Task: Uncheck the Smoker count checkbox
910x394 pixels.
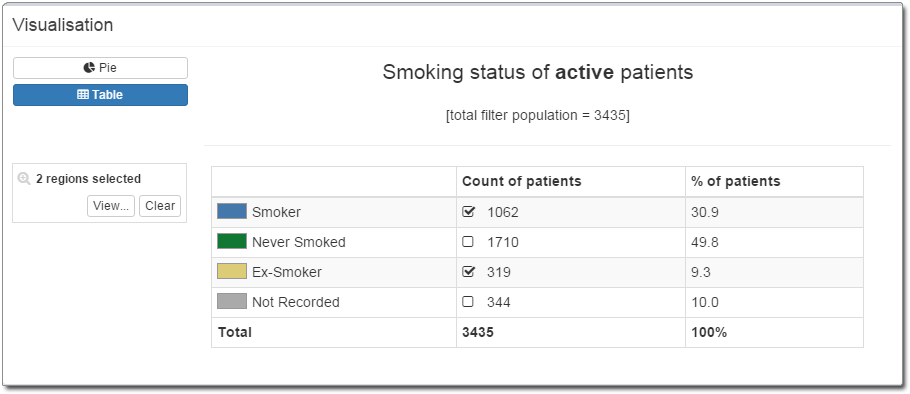Action: (x=468, y=212)
